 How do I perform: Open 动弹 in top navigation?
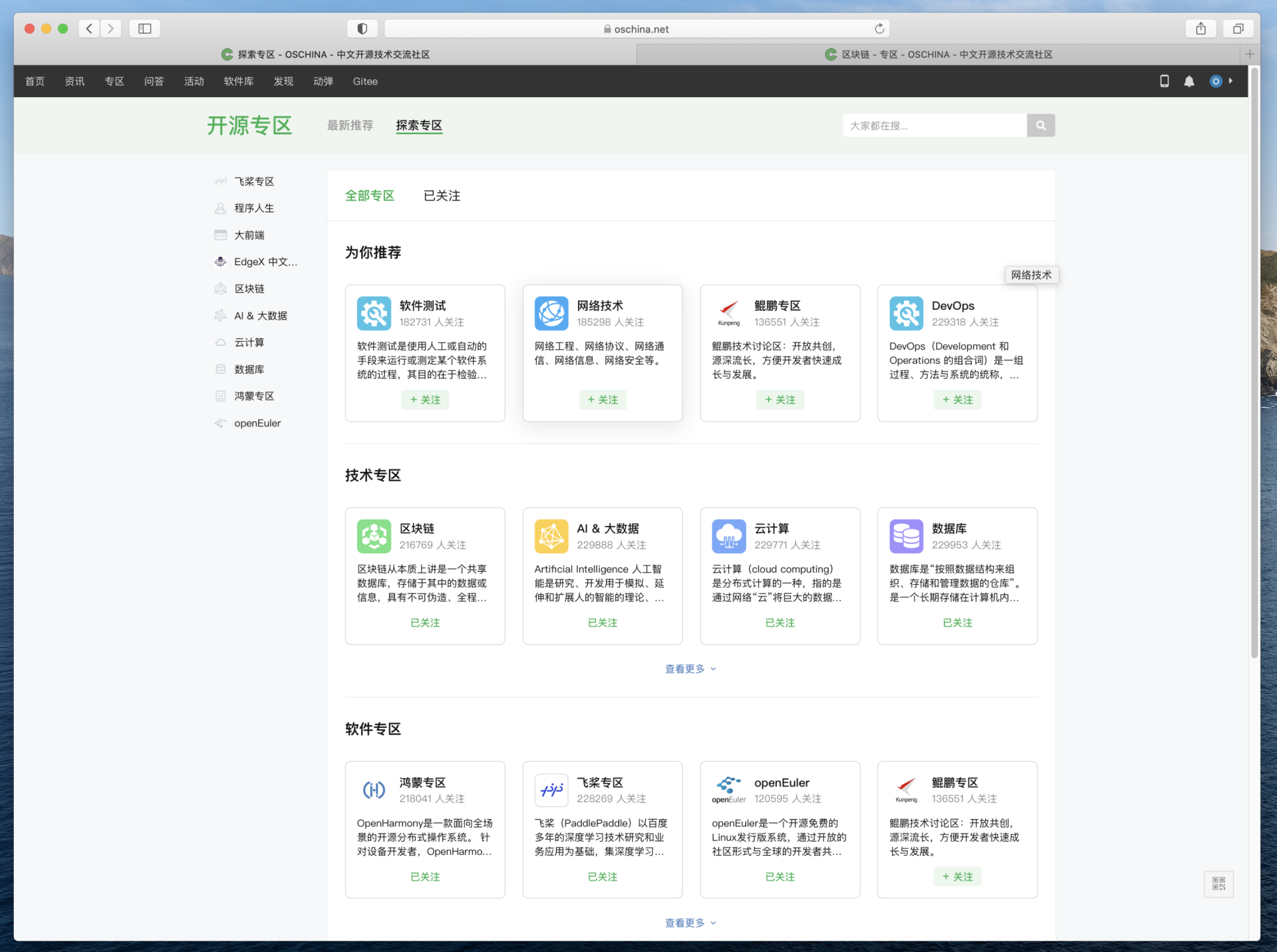[x=323, y=81]
